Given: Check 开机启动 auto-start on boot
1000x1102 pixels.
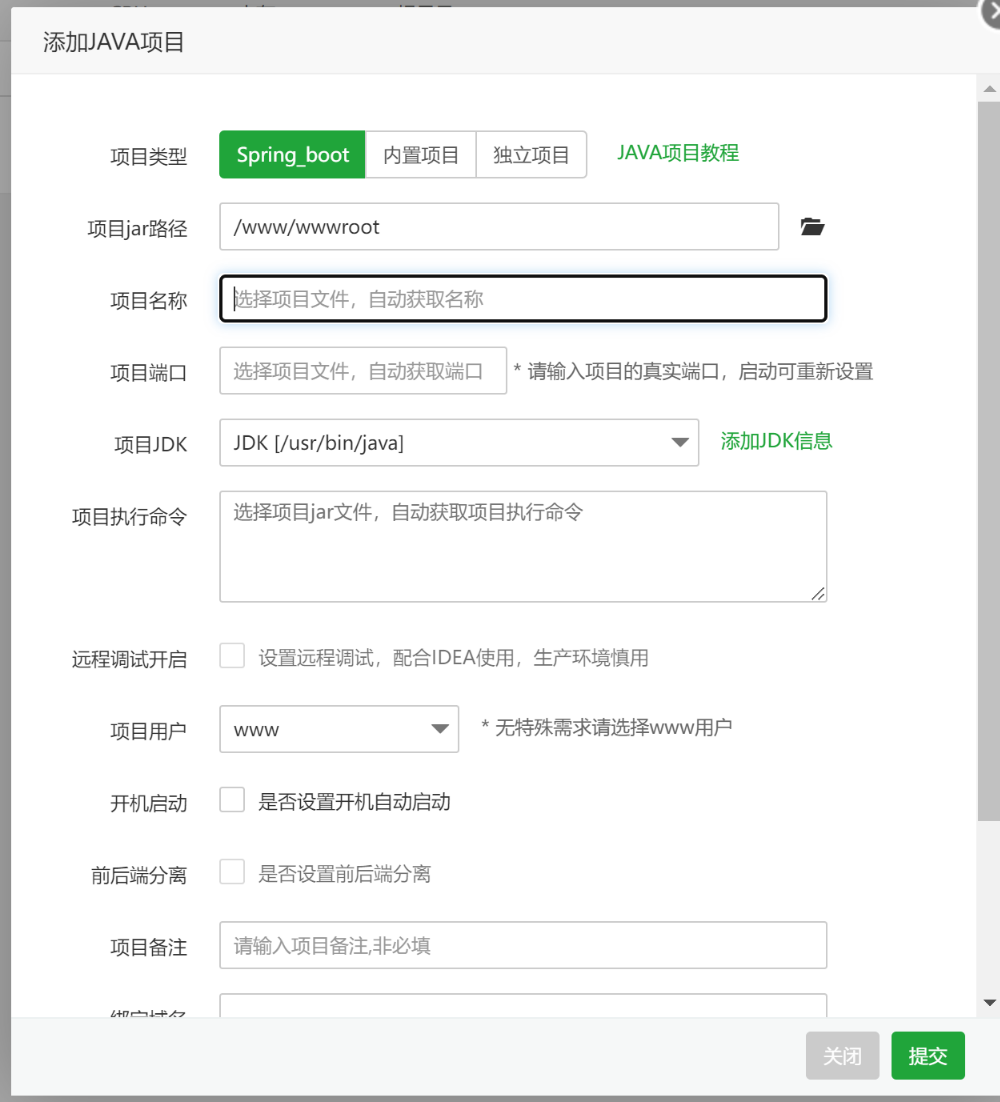Looking at the screenshot, I should pyautogui.click(x=231, y=799).
